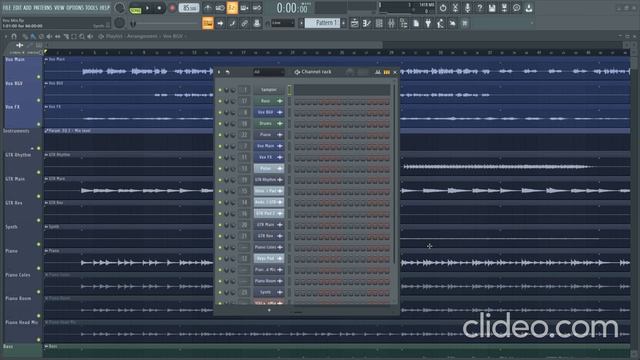Open the snap 'Line' dropdown
The width and height of the screenshot is (640, 360).
point(282,23)
